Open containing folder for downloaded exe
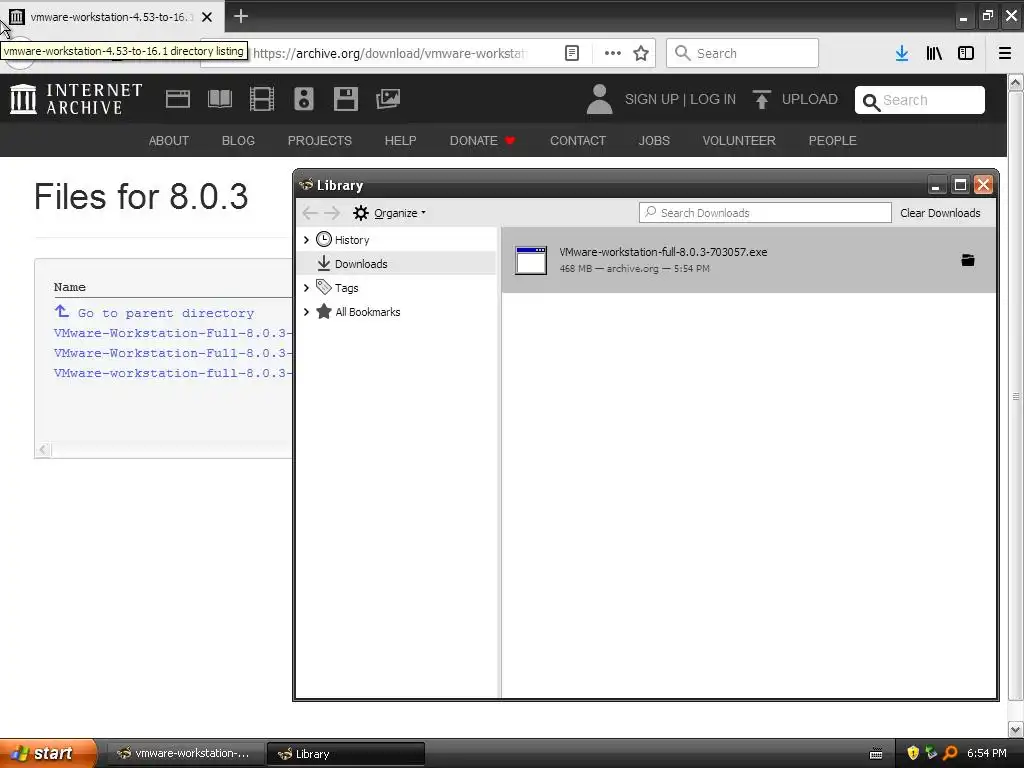1024x768 pixels. [x=968, y=260]
